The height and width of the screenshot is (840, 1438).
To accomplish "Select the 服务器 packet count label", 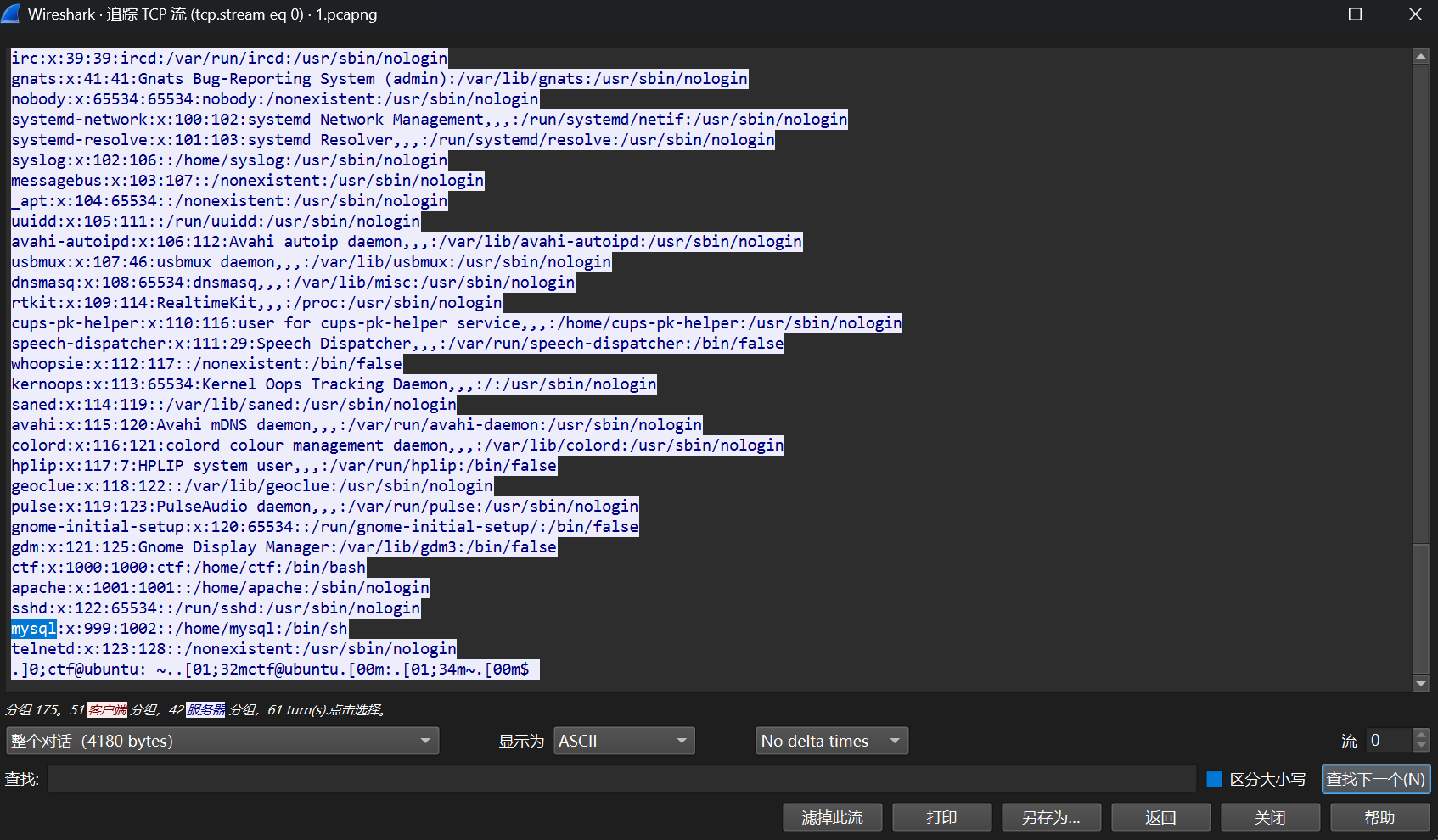I will 205,709.
